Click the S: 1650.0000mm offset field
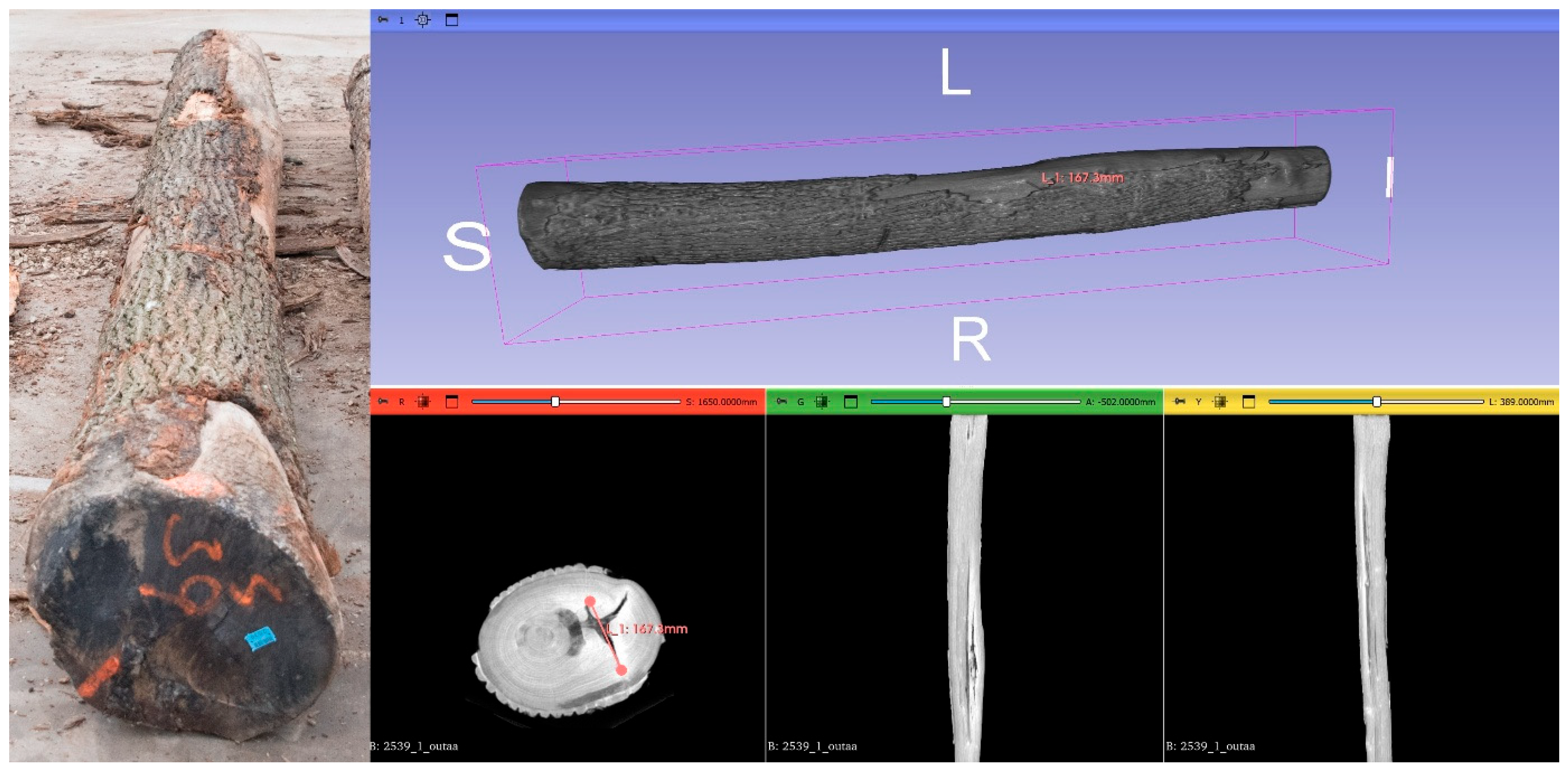This screenshot has height=773, width=1568. pyautogui.click(x=721, y=402)
